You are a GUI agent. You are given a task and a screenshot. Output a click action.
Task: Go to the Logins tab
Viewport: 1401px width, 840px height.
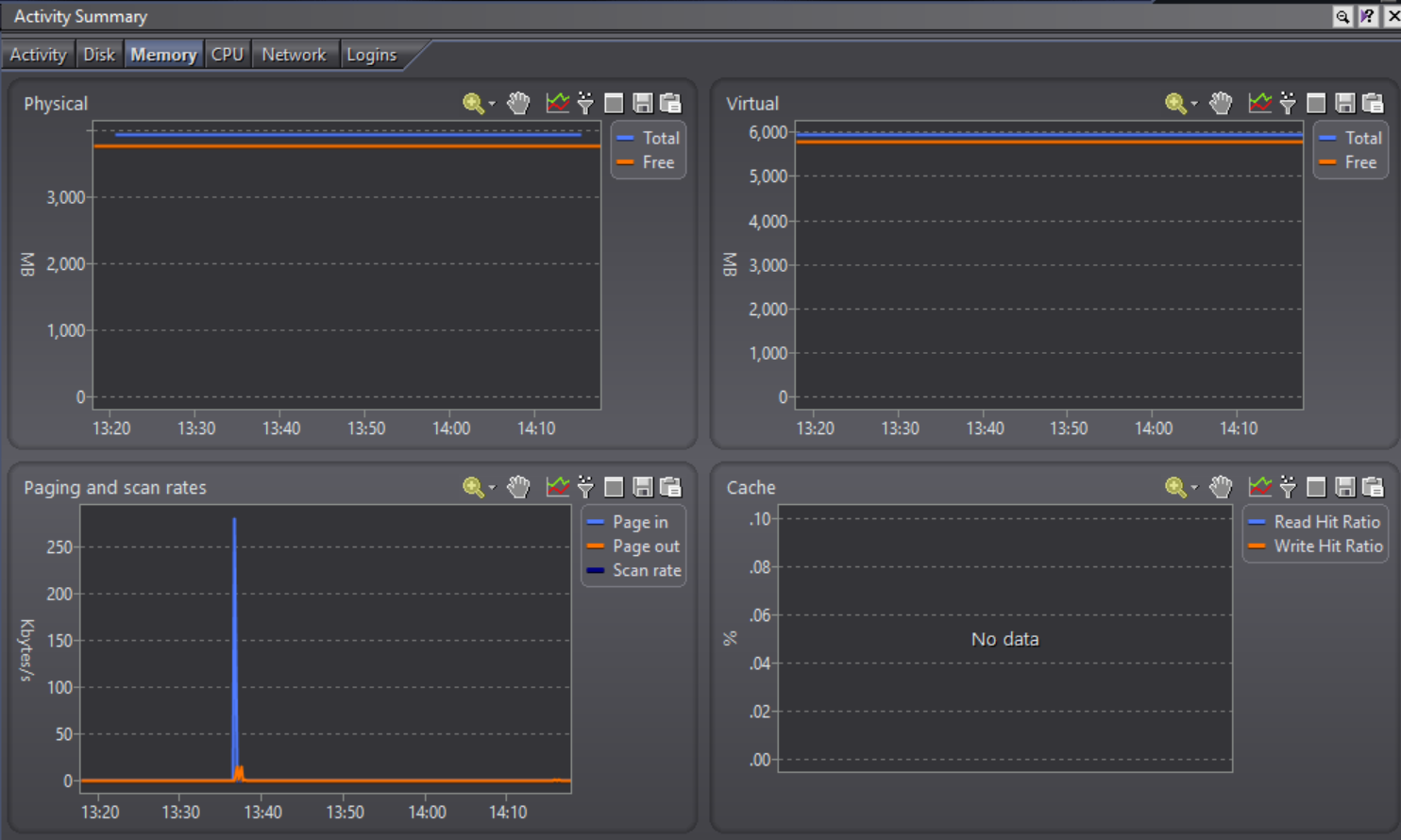coord(372,55)
